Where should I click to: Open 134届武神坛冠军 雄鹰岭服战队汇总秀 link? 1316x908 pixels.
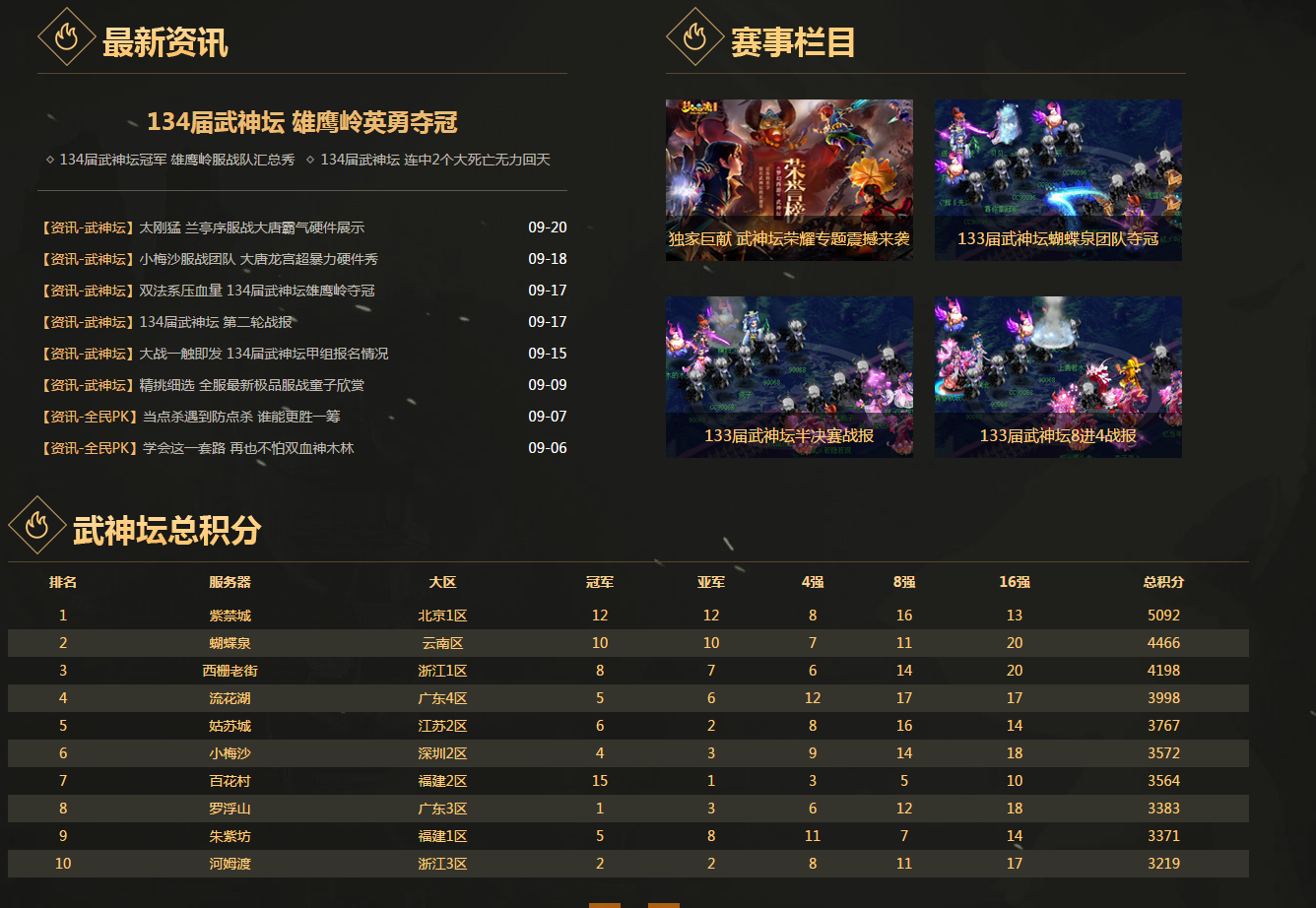(176, 160)
